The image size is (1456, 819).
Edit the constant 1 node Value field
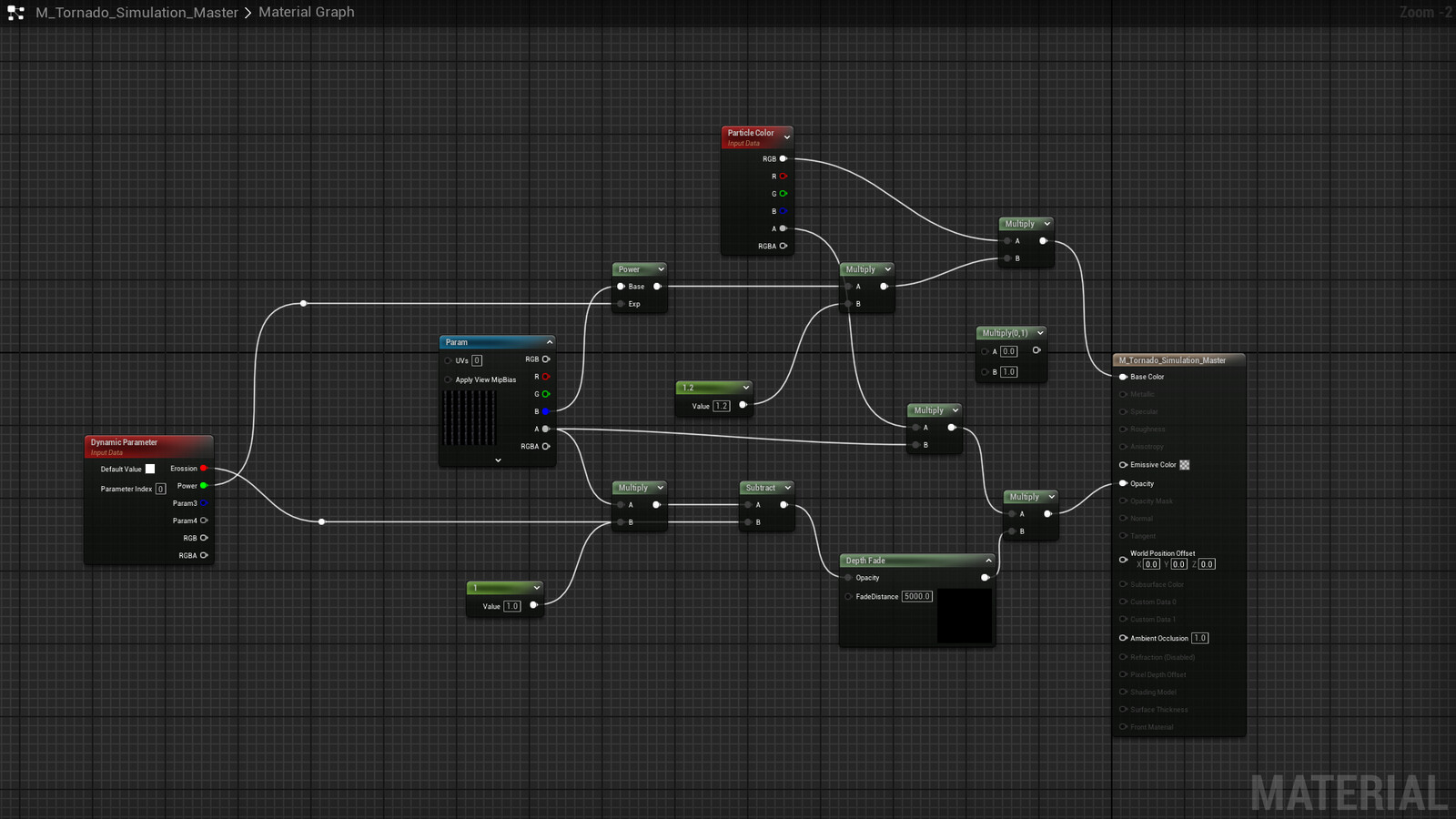pyautogui.click(x=512, y=606)
